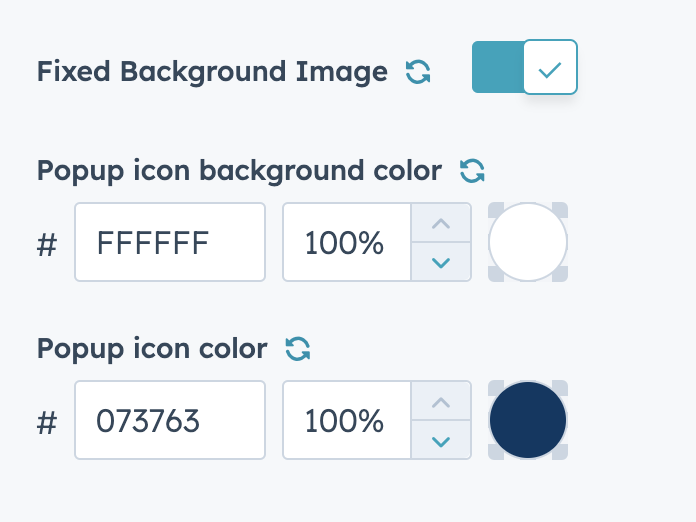Focus the Popup icon color 100% opacity field
The width and height of the screenshot is (696, 522).
pos(346,420)
